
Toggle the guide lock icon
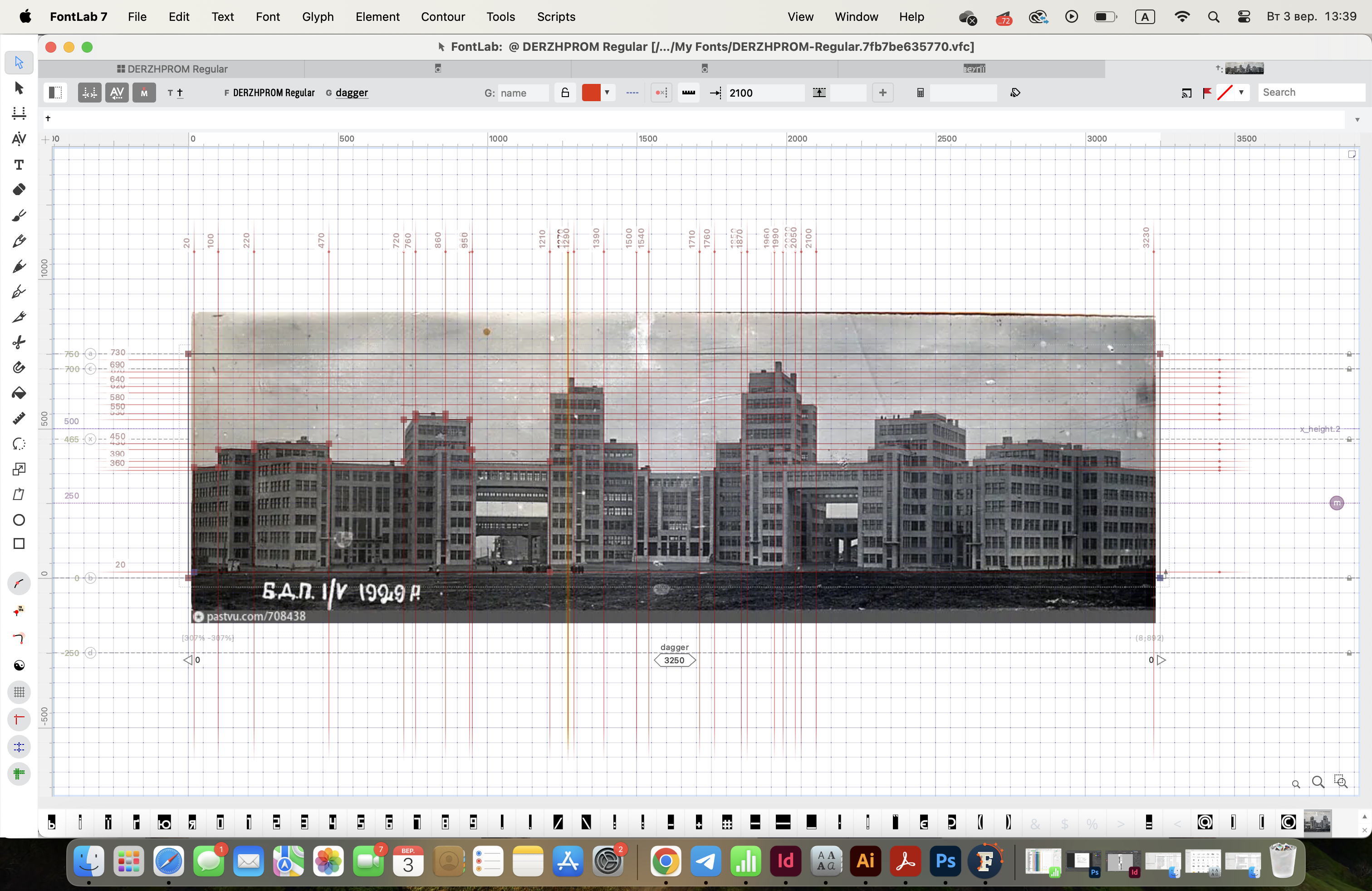click(565, 93)
